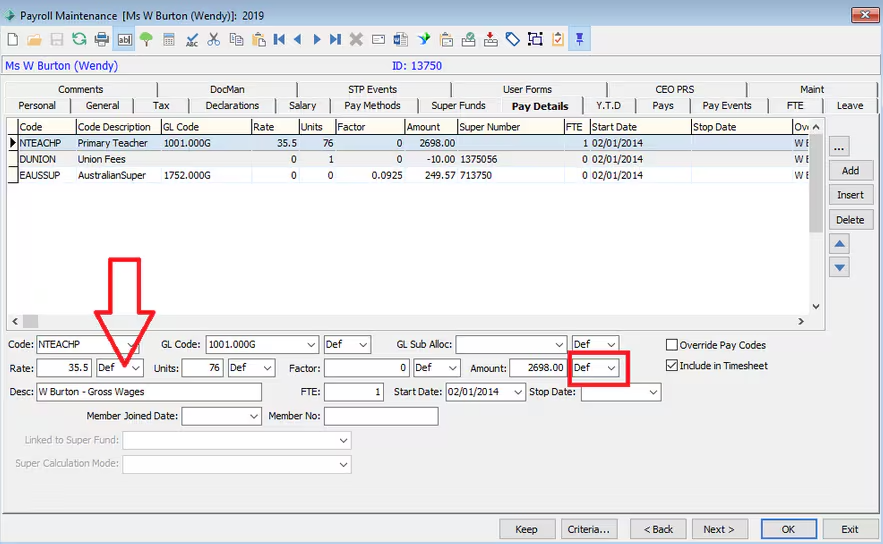Jump to first record arrow
The image size is (883, 544).
(x=279, y=39)
